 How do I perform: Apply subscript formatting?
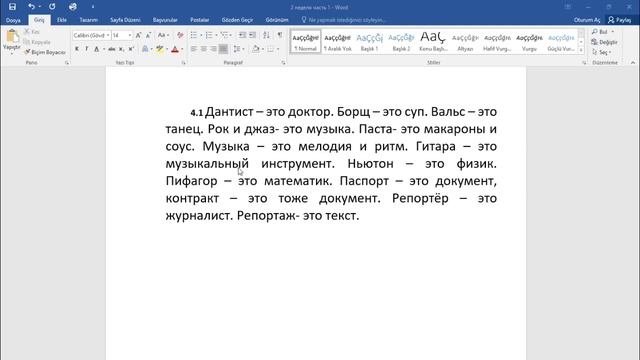click(x=121, y=49)
